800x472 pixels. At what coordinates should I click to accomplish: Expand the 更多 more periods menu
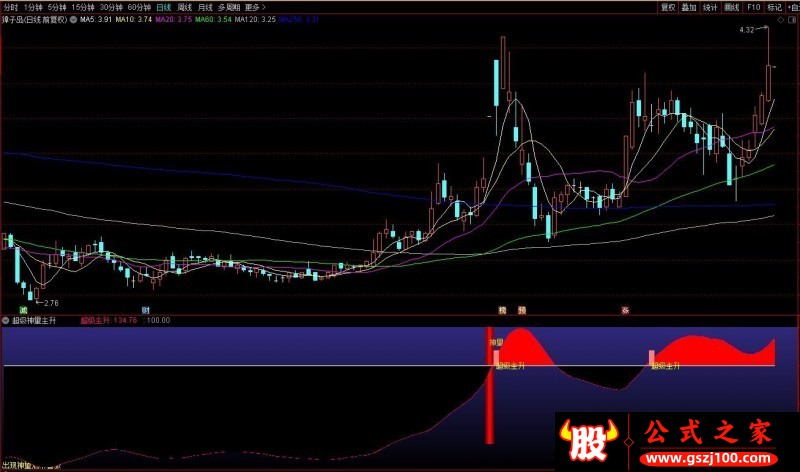pos(255,7)
